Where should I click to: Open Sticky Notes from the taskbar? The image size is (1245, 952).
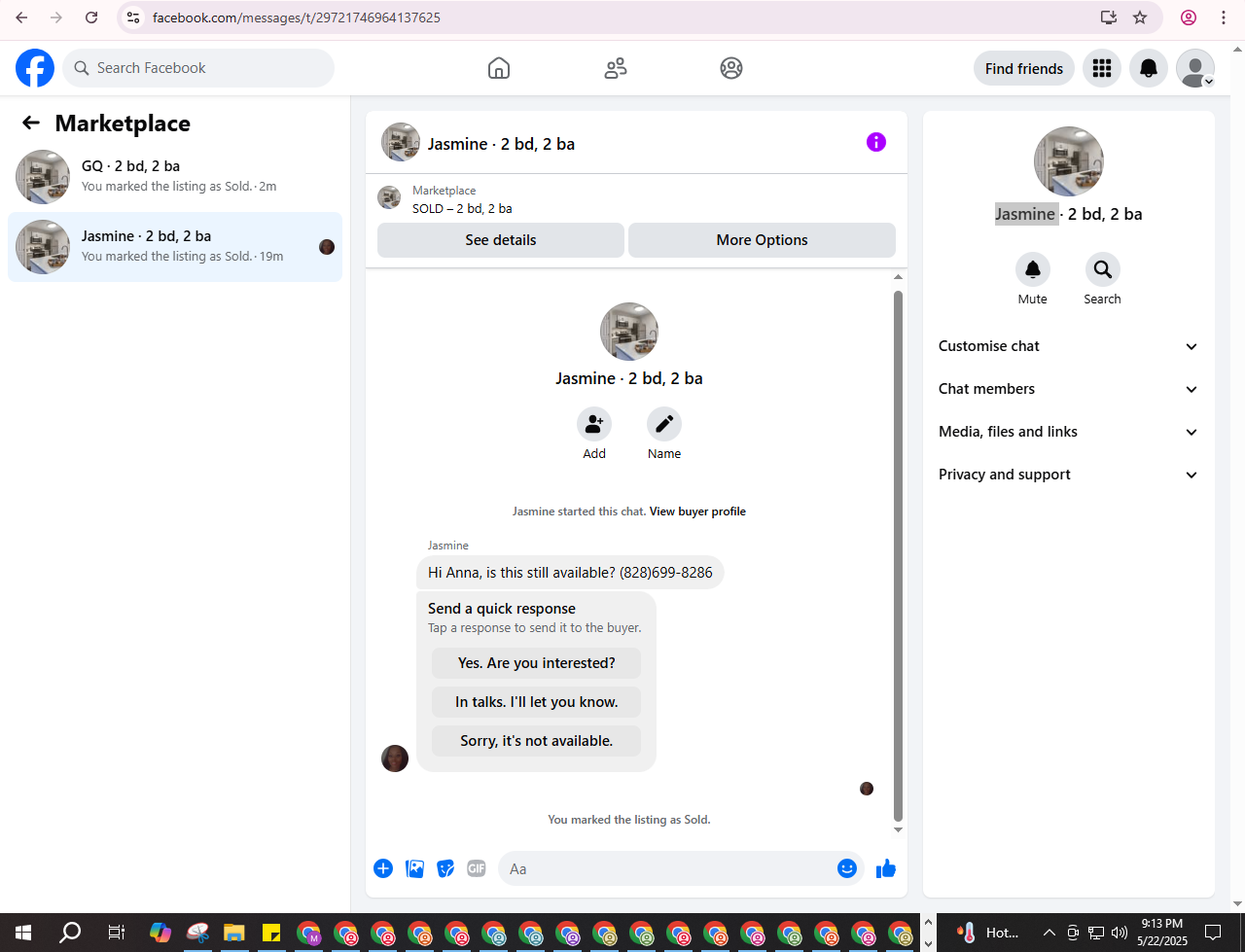click(x=270, y=933)
